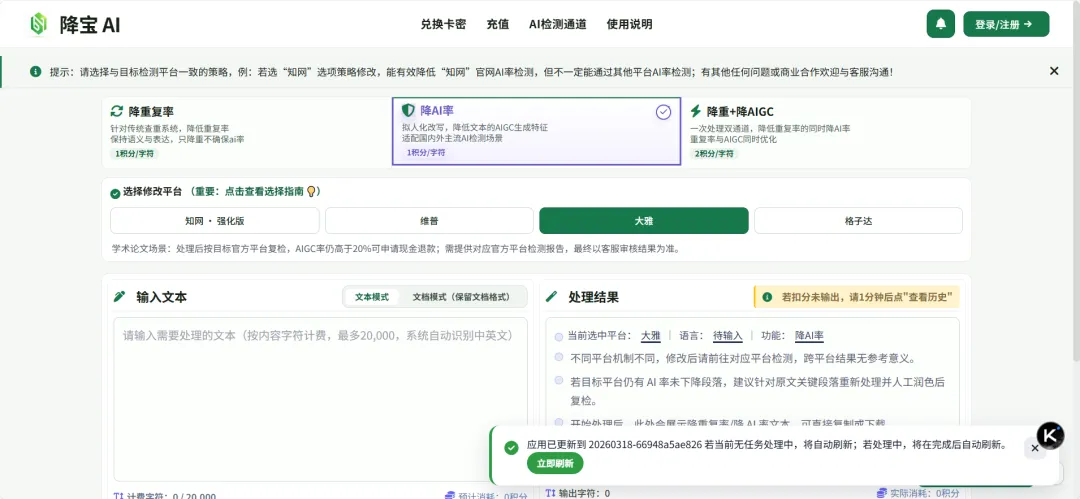Choose 维普 platform
1080x499 pixels.
click(x=429, y=221)
